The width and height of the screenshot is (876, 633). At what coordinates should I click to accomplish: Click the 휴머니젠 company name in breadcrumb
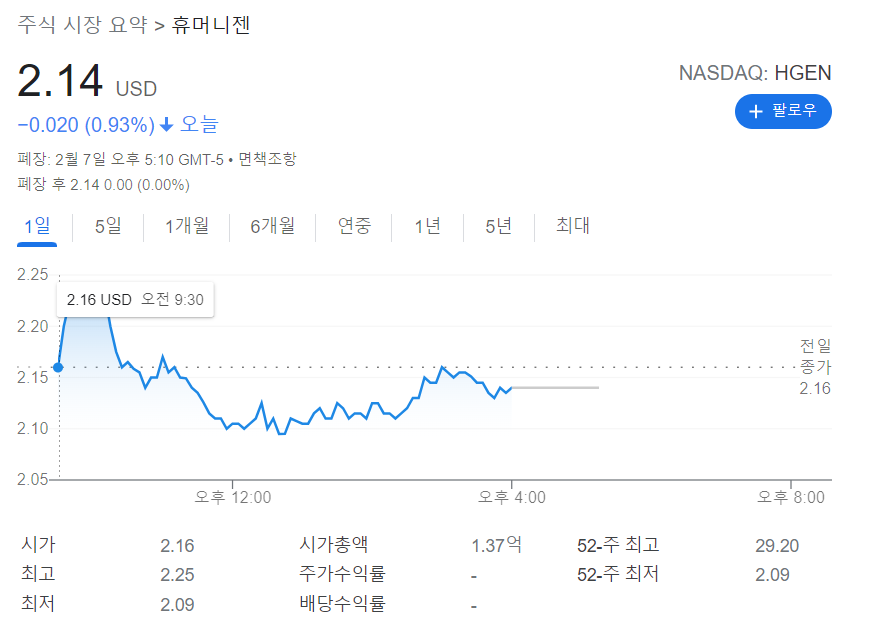[x=211, y=25]
